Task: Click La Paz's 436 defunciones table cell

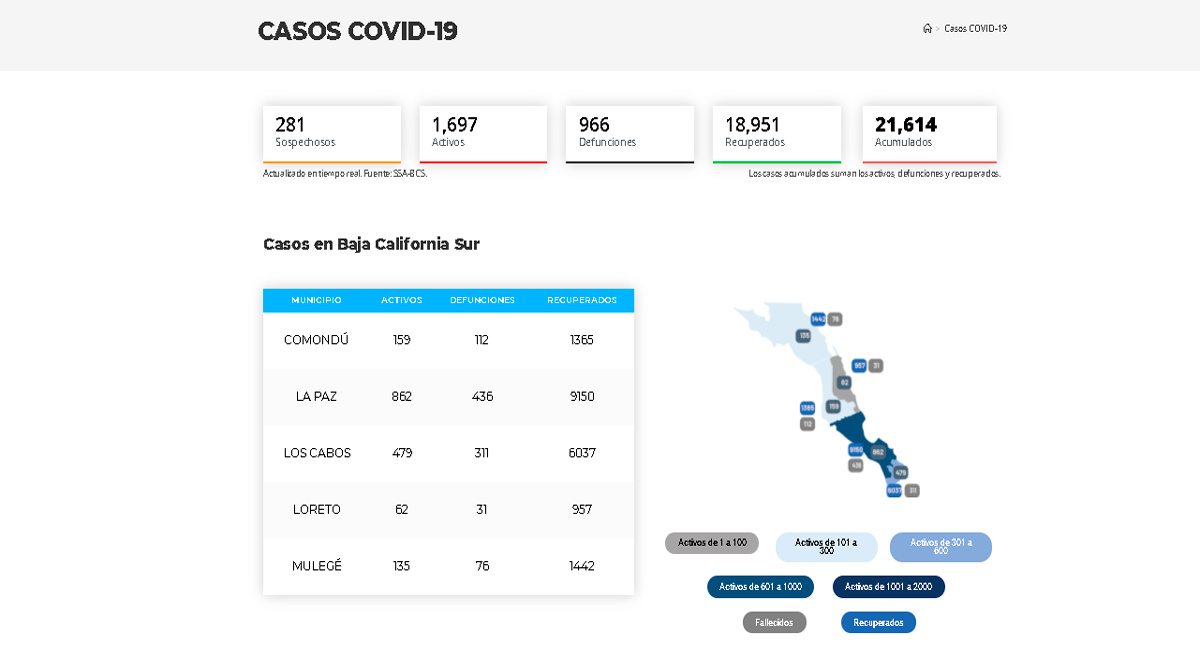Action: click(482, 396)
